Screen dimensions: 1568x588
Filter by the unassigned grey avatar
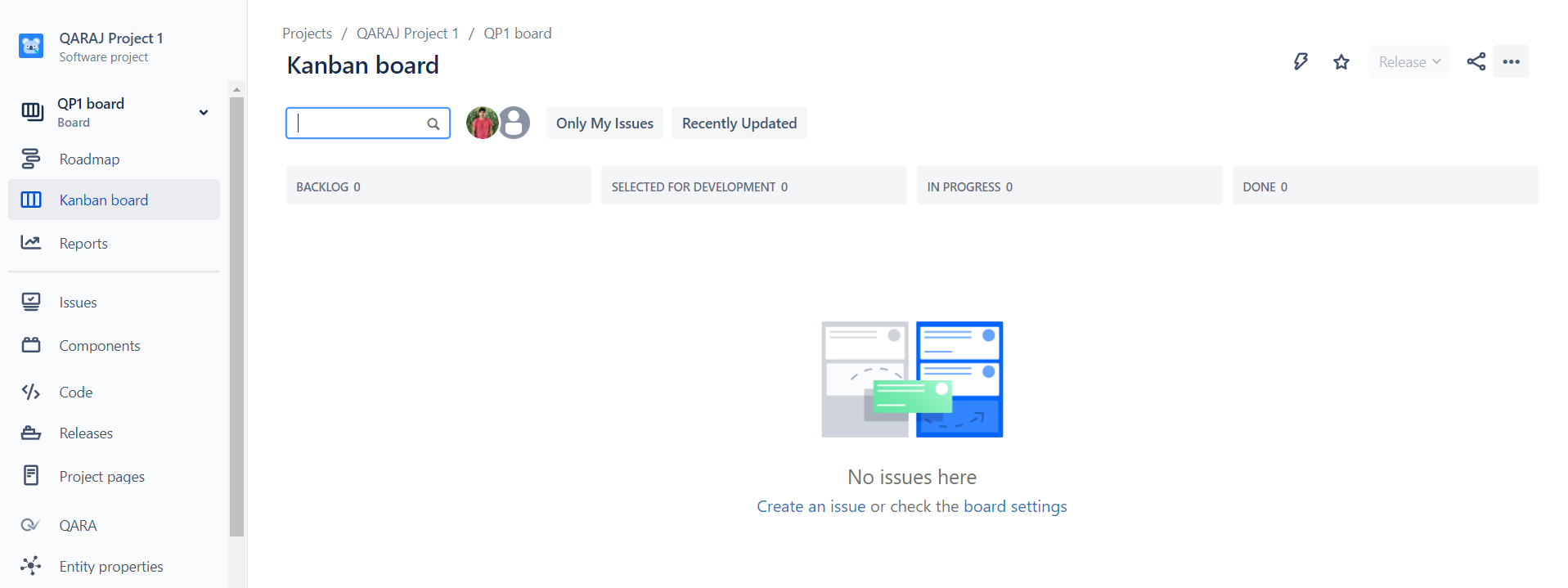514,123
